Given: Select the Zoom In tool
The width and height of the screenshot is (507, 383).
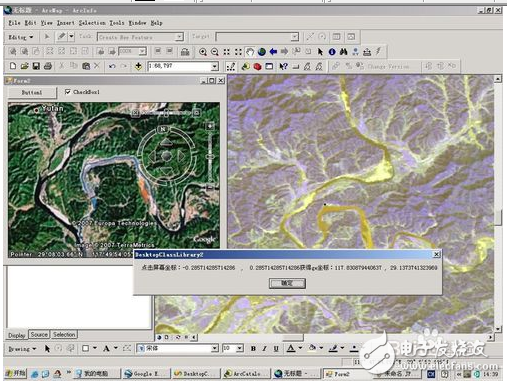Looking at the screenshot, I should (x=203, y=52).
